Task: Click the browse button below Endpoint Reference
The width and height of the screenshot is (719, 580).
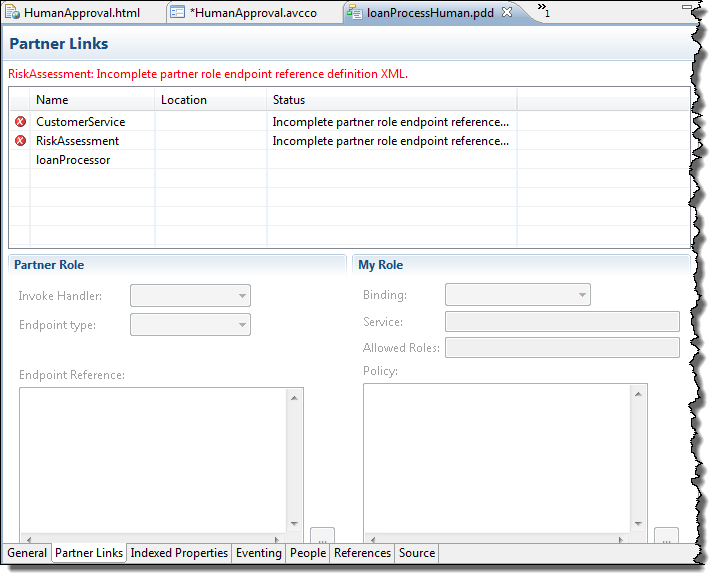Action: [322, 538]
